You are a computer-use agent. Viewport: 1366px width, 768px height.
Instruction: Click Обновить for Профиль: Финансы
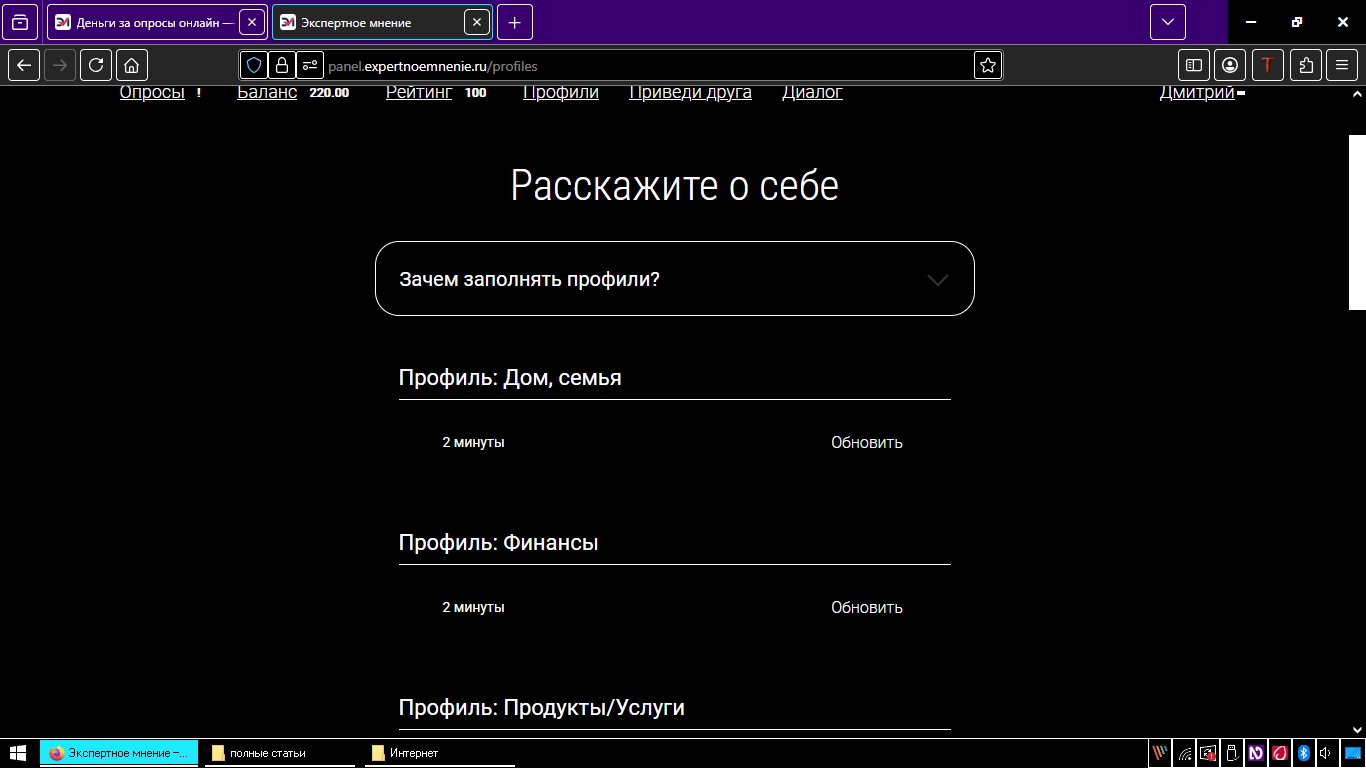(866, 607)
